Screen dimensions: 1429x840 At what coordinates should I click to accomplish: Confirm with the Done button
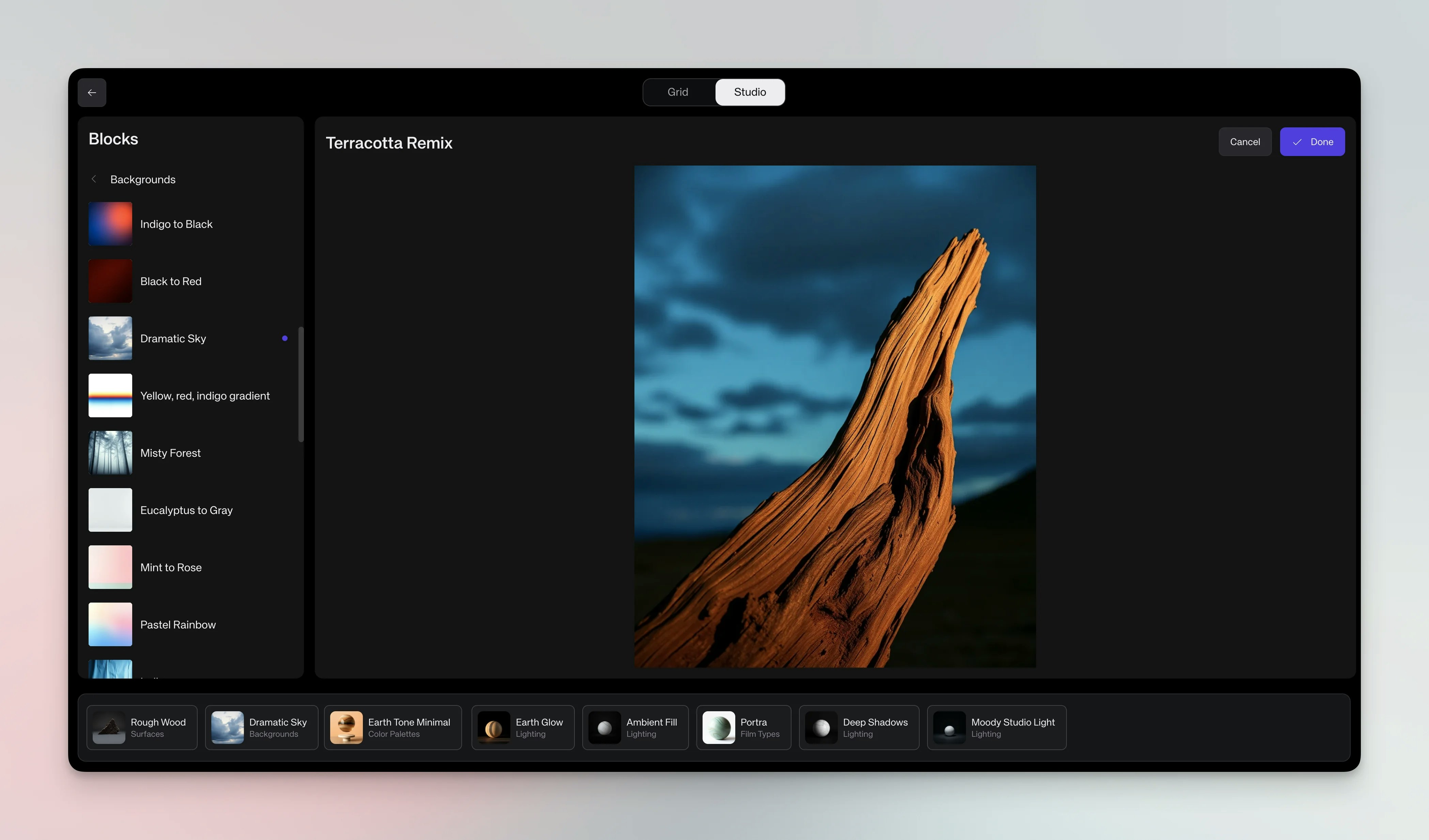pyautogui.click(x=1311, y=142)
